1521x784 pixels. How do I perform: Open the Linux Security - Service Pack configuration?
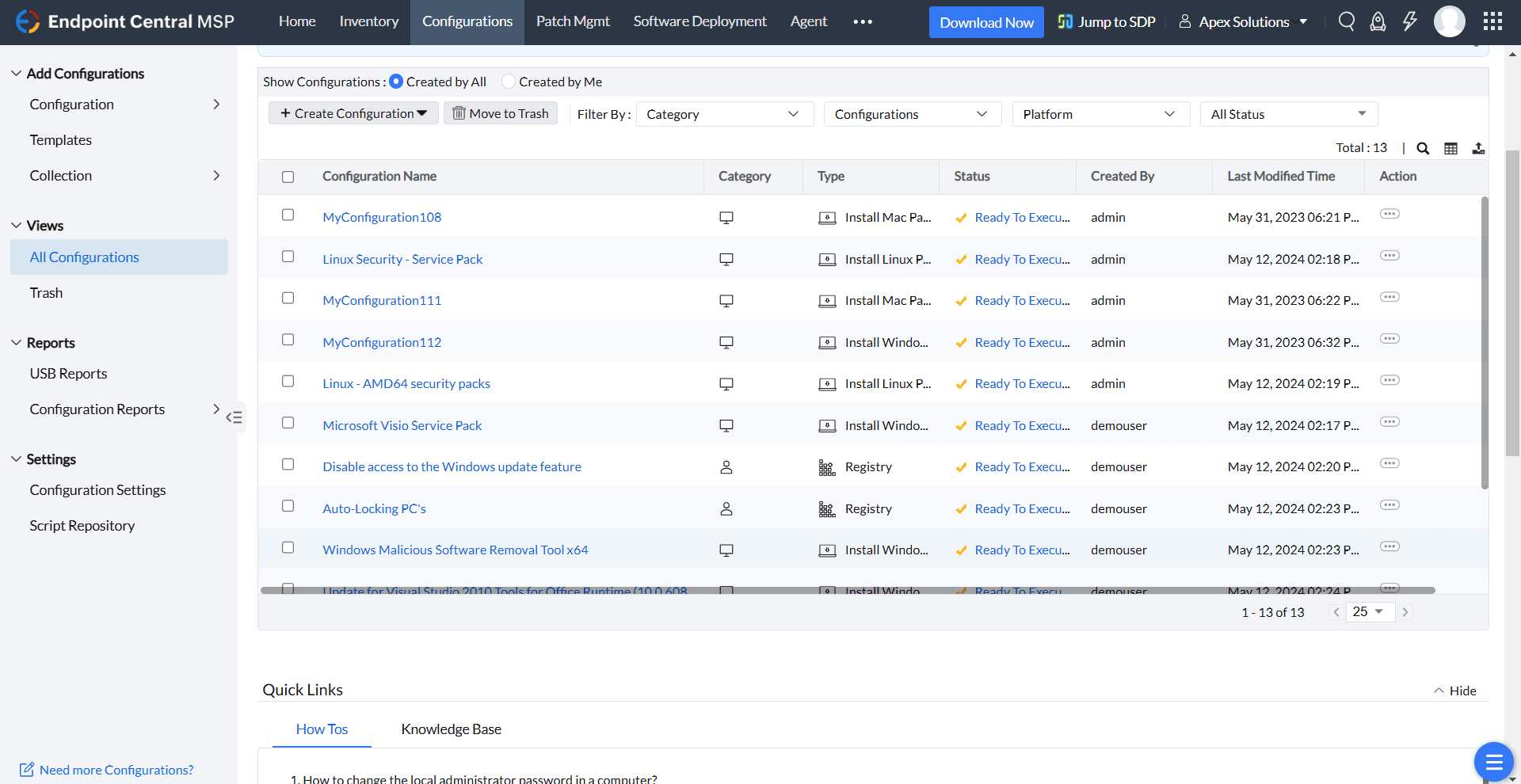pyautogui.click(x=402, y=259)
